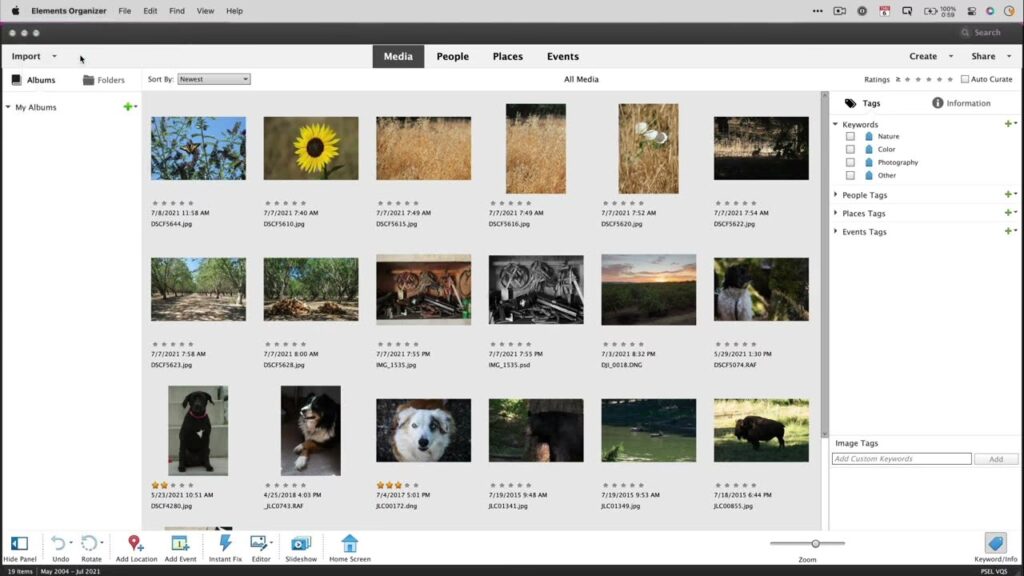Click the Import button
The width and height of the screenshot is (1024, 576).
[x=26, y=57]
